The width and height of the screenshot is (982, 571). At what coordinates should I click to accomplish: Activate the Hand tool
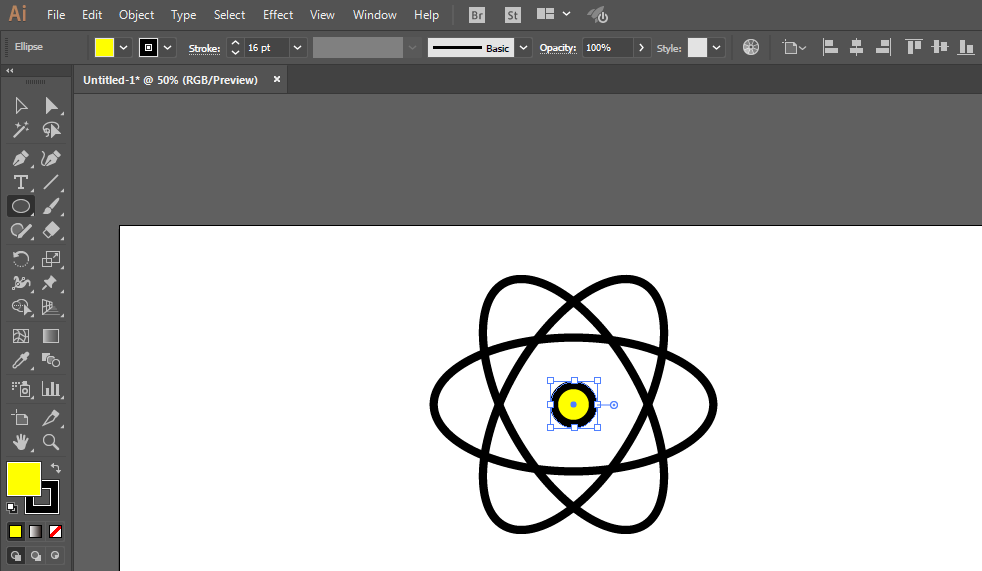[x=21, y=442]
